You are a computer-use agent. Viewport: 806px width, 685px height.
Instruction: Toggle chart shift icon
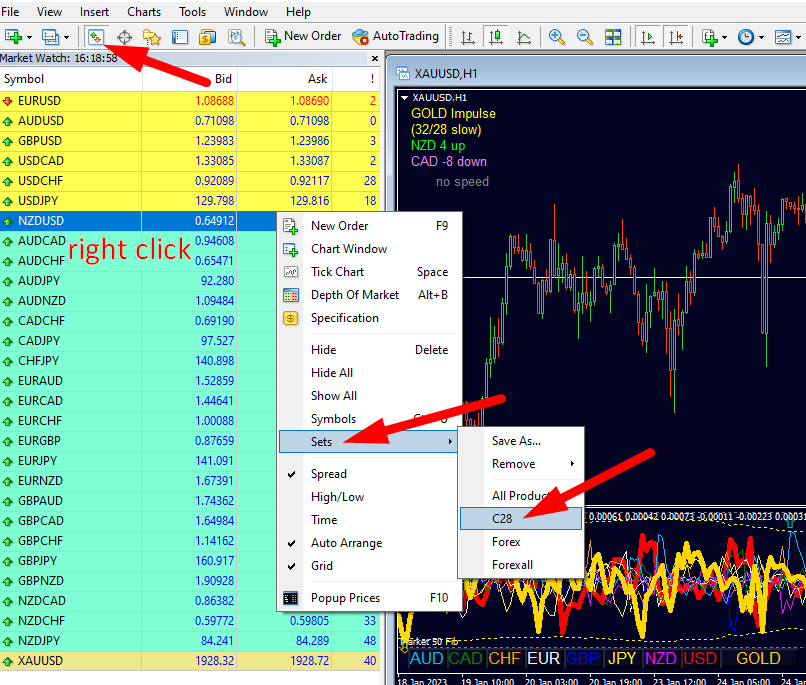676,36
